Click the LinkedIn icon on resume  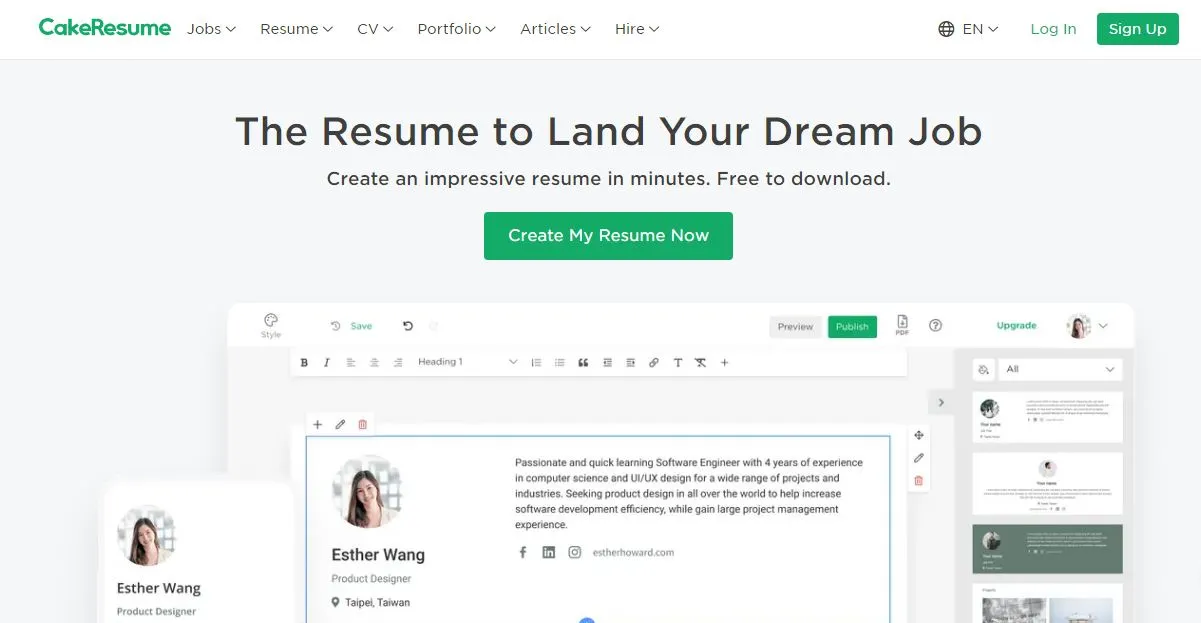click(x=548, y=552)
